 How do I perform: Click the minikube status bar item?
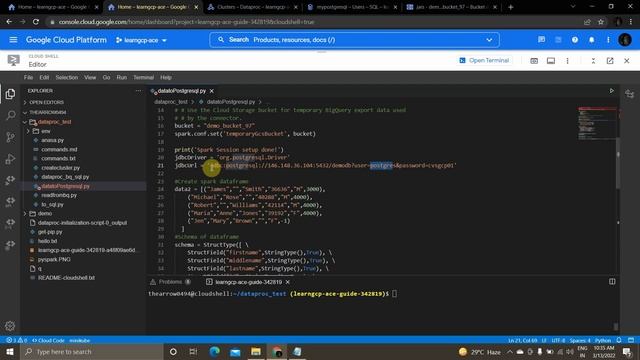tap(80, 340)
